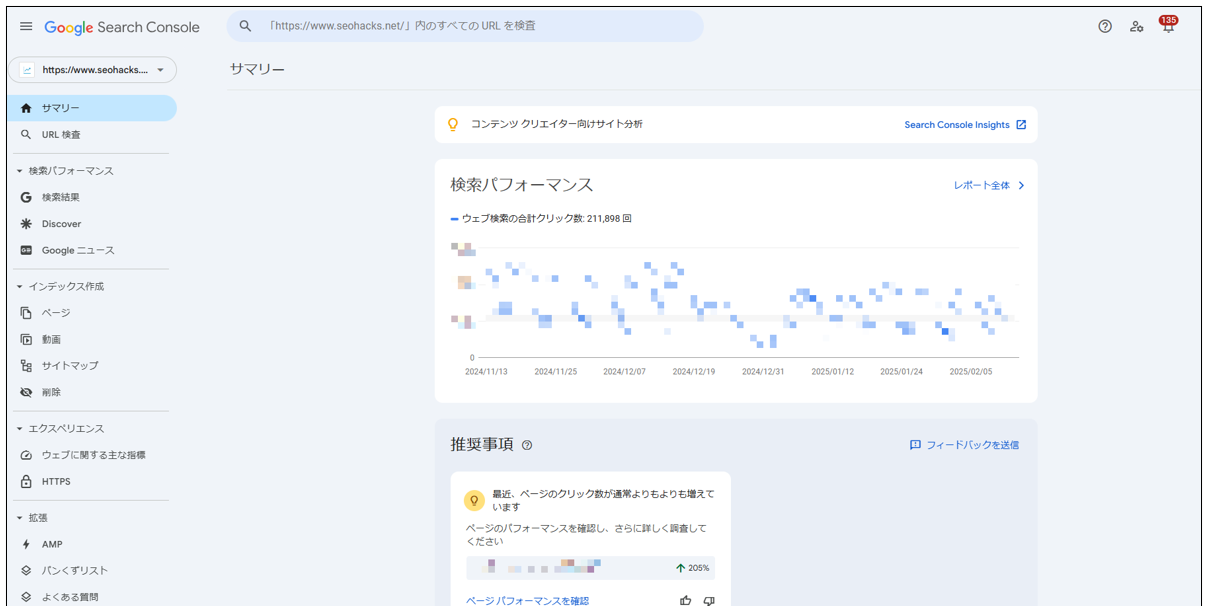Click the yellow lightbulb in the recommendation card
The width and height of the screenshot is (1207, 606).
point(475,500)
